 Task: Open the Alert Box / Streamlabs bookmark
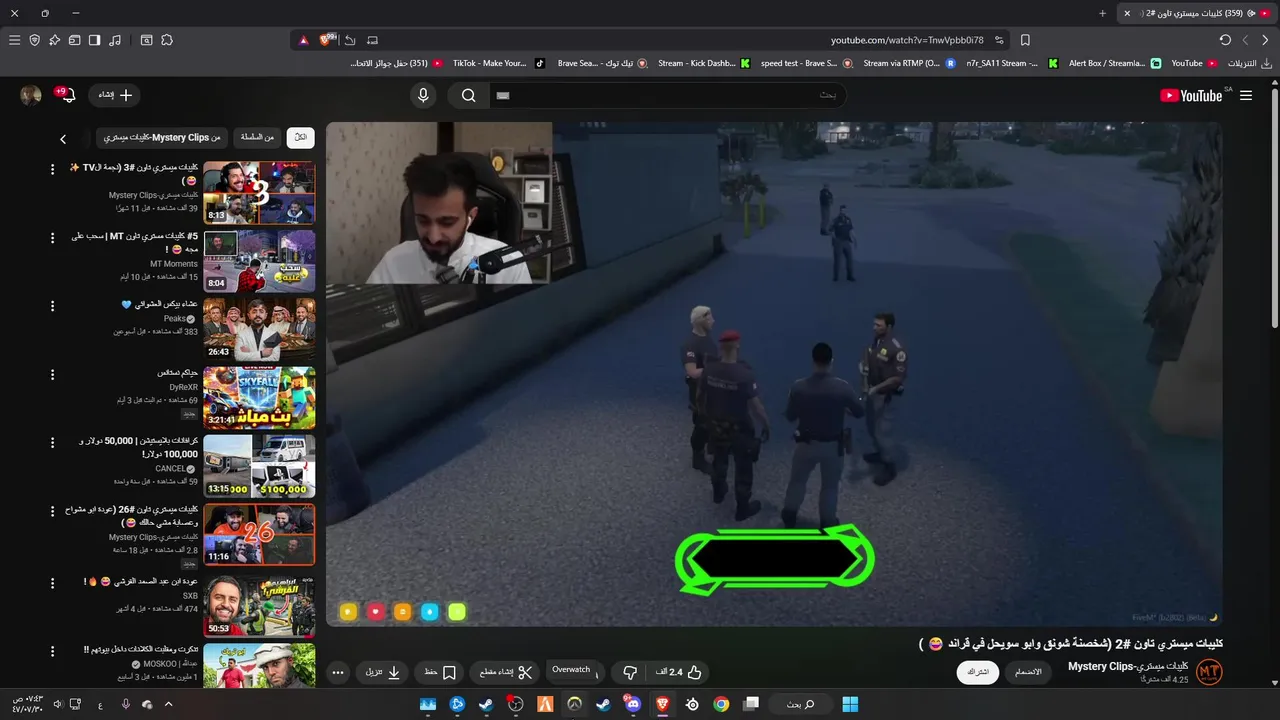pos(1114,63)
